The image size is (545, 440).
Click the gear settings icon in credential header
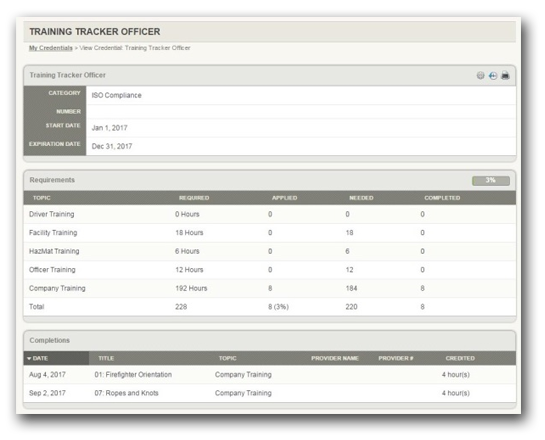[x=480, y=75]
